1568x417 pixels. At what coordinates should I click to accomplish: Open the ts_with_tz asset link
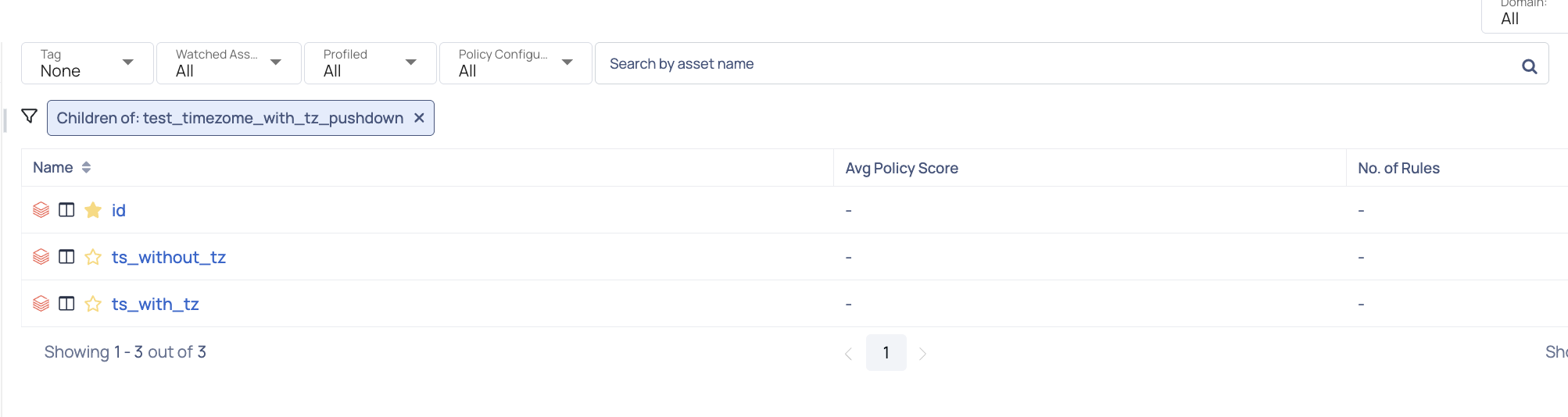(156, 304)
